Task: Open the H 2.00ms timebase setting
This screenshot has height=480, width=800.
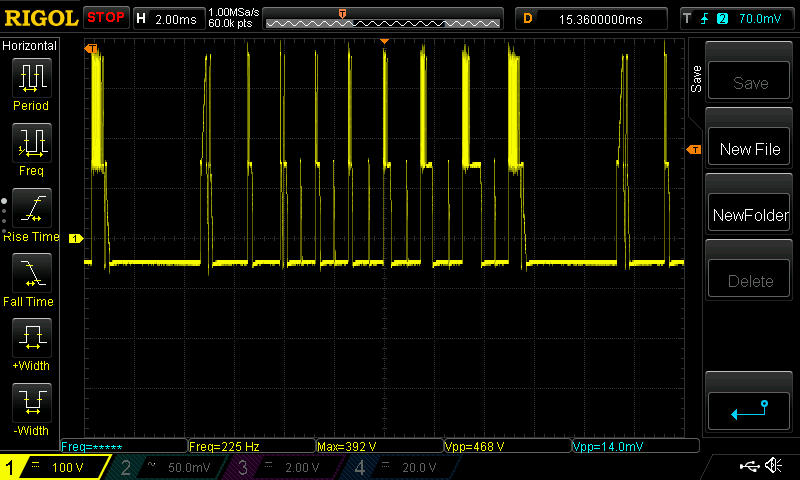Action: [167, 18]
